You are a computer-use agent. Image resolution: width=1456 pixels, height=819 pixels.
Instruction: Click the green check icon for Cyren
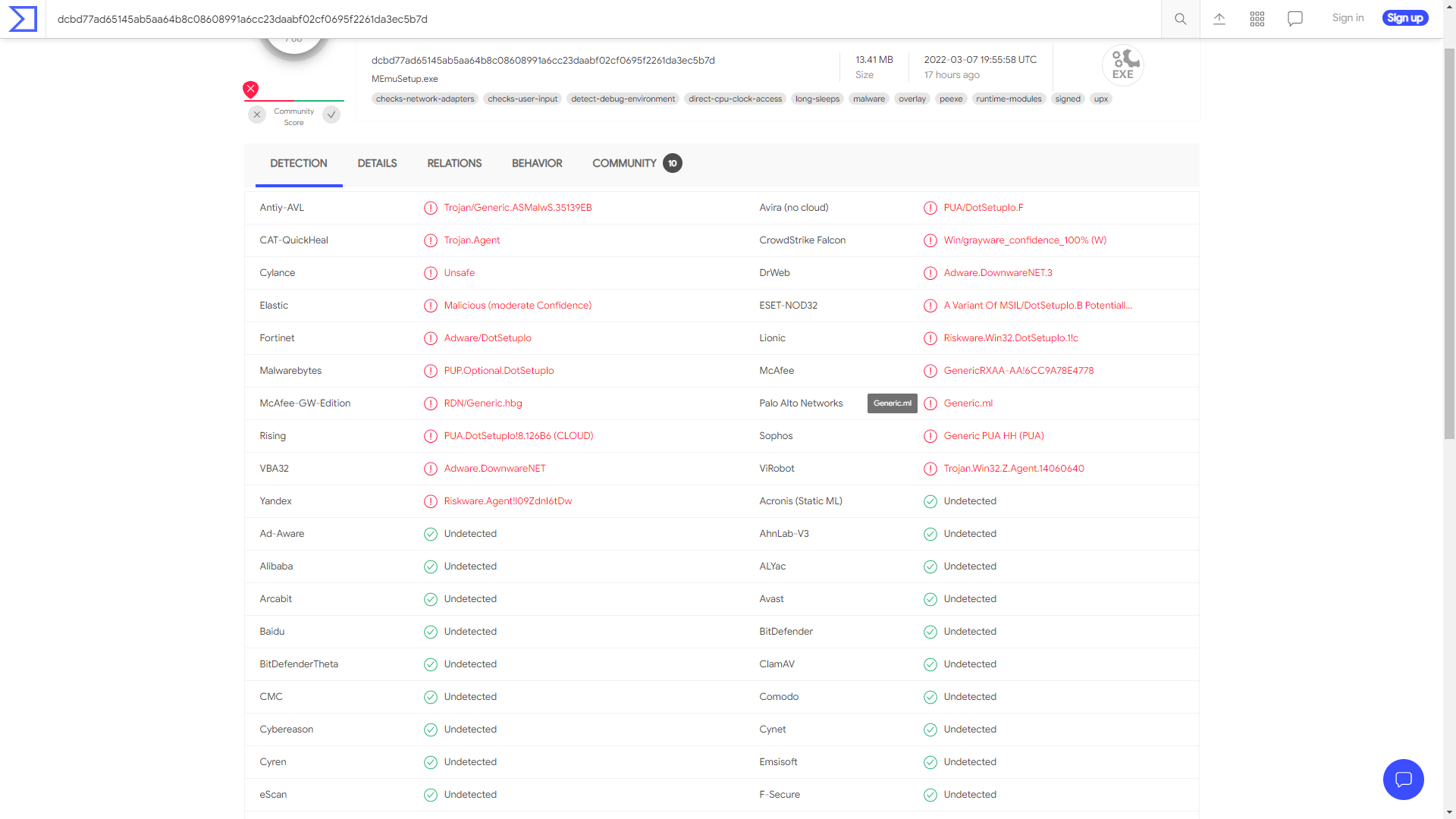click(x=431, y=762)
